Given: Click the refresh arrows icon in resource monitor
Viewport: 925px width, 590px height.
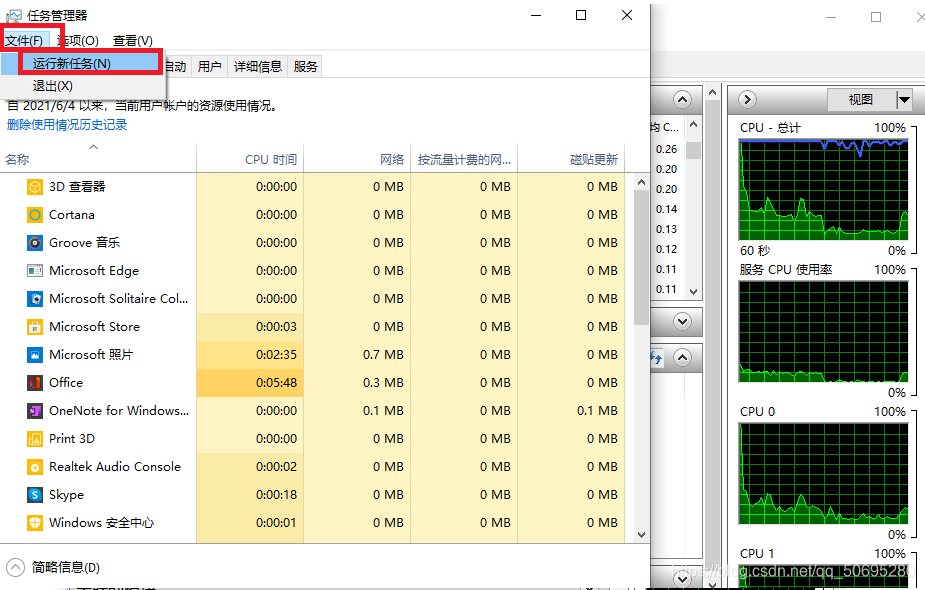Looking at the screenshot, I should [657, 358].
